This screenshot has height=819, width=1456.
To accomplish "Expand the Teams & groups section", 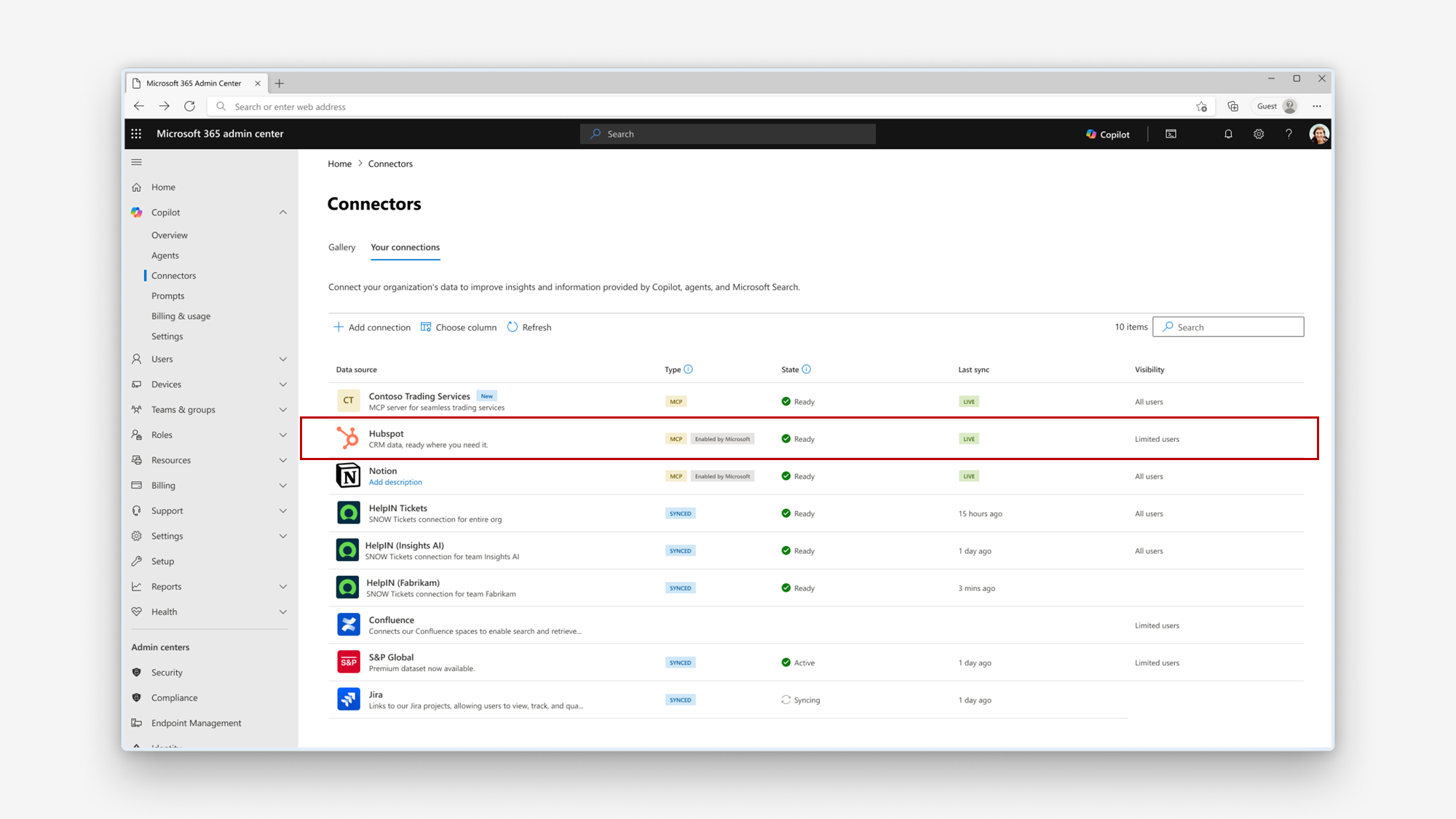I will (283, 409).
